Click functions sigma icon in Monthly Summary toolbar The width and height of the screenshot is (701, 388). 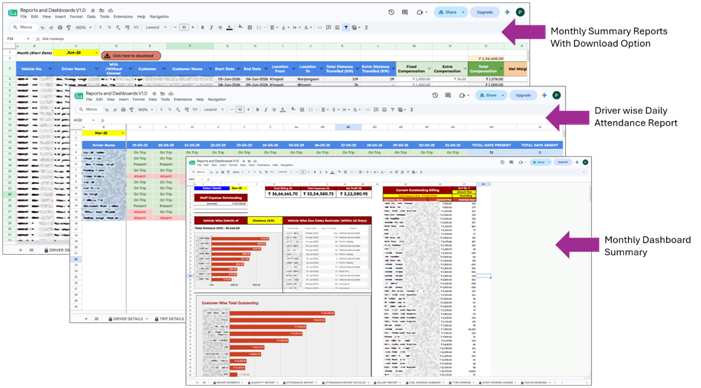click(x=366, y=27)
